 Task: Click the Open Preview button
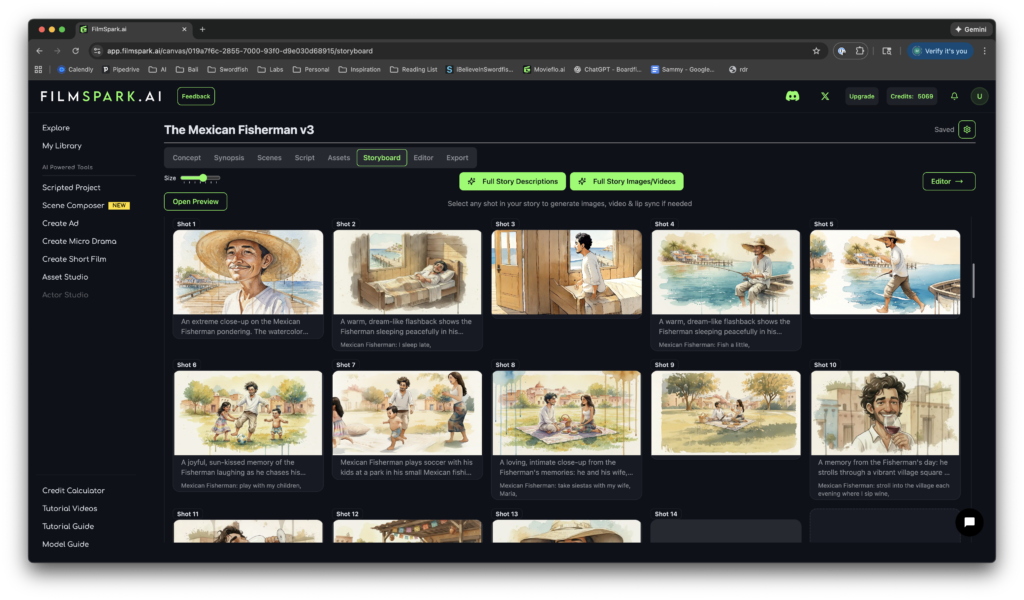pos(196,201)
